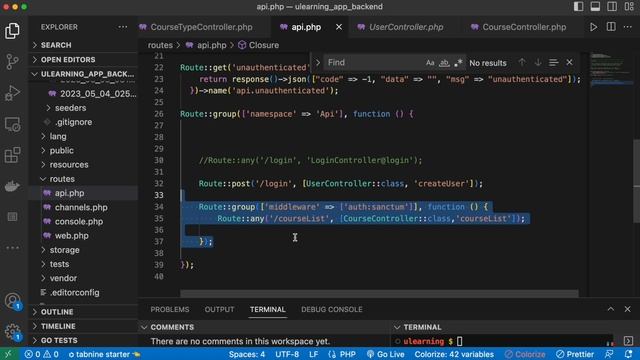Toggle Use Regular Expression in Find
The width and height of the screenshot is (640, 360).
click(458, 63)
